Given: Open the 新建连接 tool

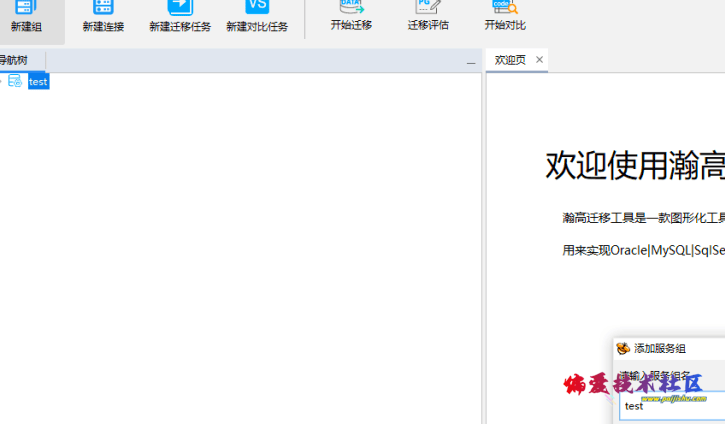Looking at the screenshot, I should point(103,7).
